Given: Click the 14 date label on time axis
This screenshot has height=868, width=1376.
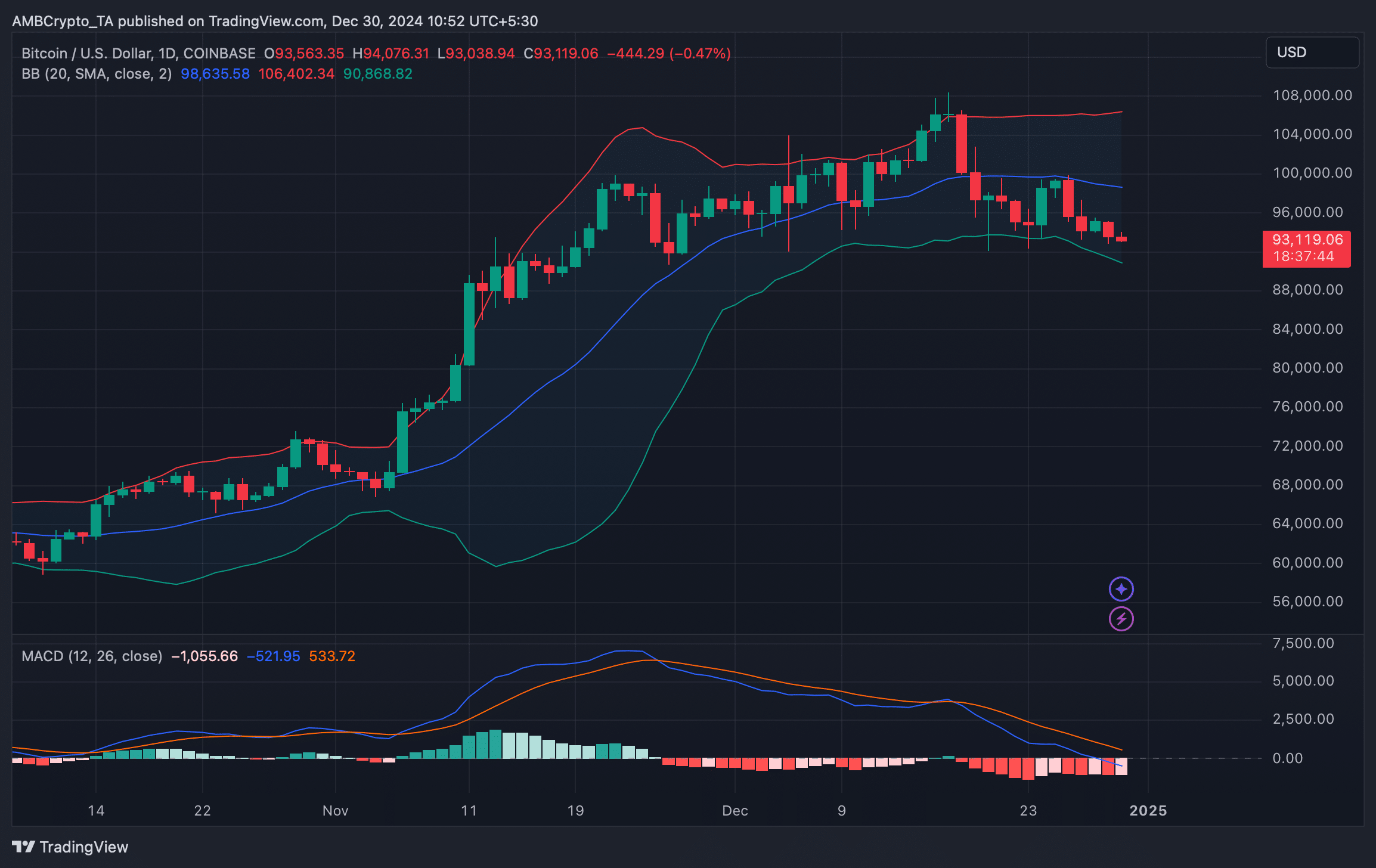Looking at the screenshot, I should [x=96, y=811].
